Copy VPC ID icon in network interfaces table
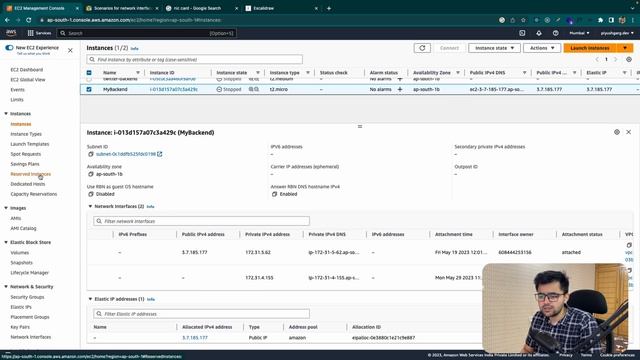Screen dimensions: 640x360 click(x=629, y=245)
